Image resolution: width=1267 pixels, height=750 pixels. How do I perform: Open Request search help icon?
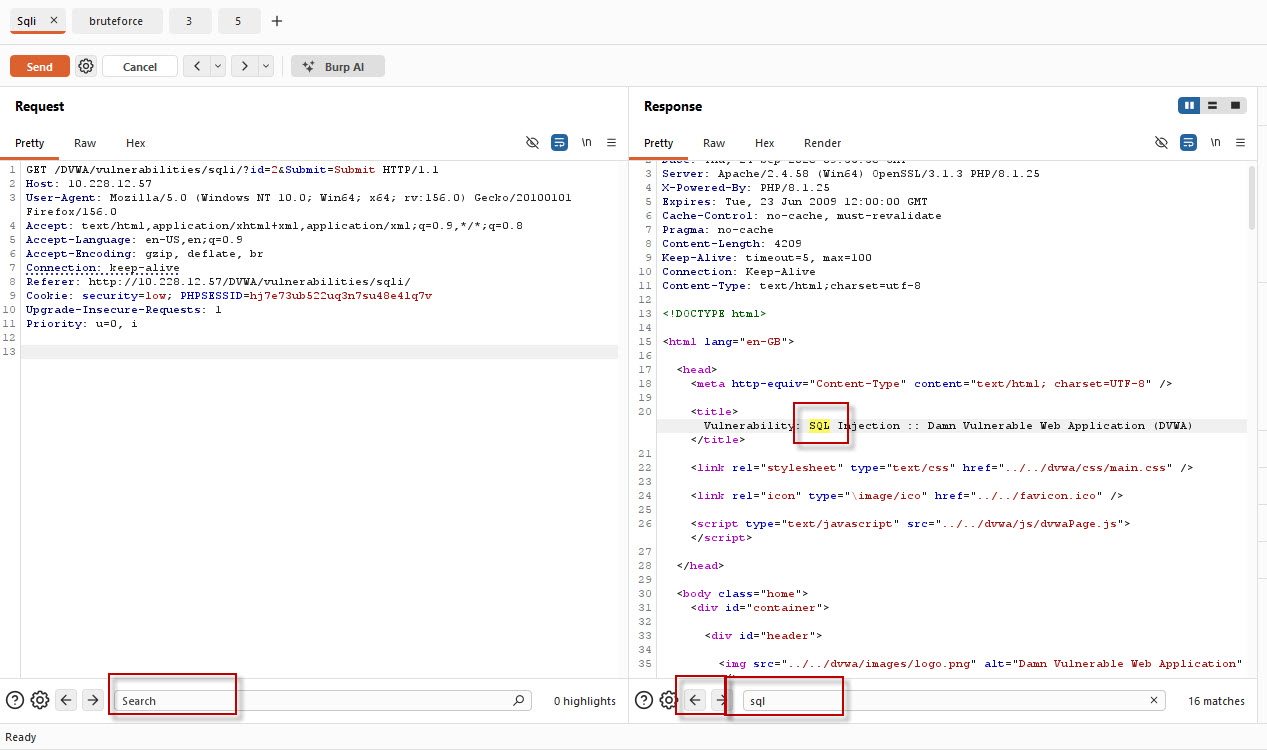click(15, 701)
